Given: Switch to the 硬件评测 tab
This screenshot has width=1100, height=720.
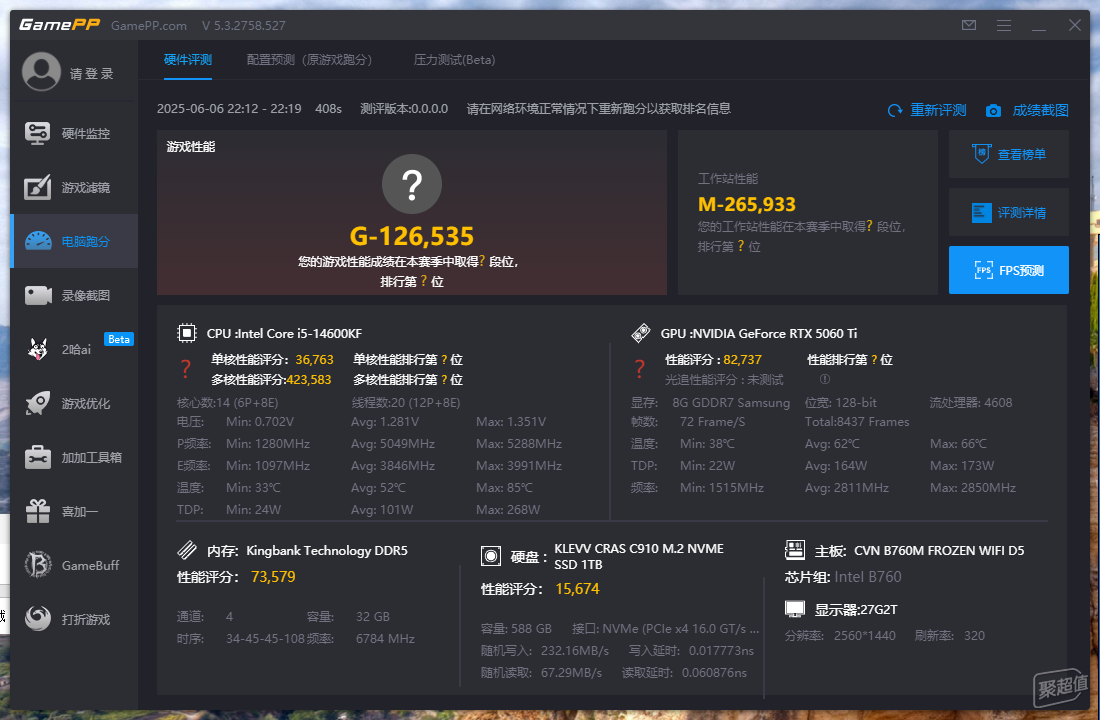Looking at the screenshot, I should (188, 60).
